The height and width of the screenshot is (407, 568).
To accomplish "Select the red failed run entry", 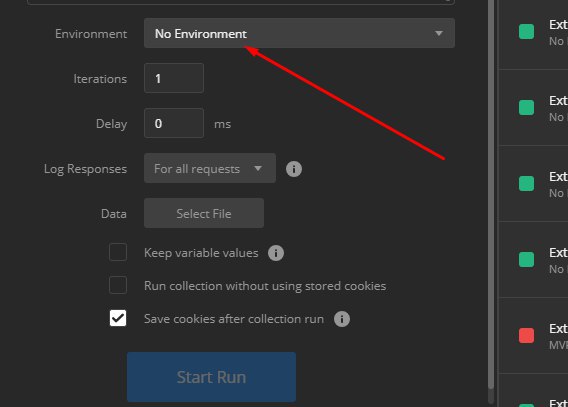I will pyautogui.click(x=533, y=336).
